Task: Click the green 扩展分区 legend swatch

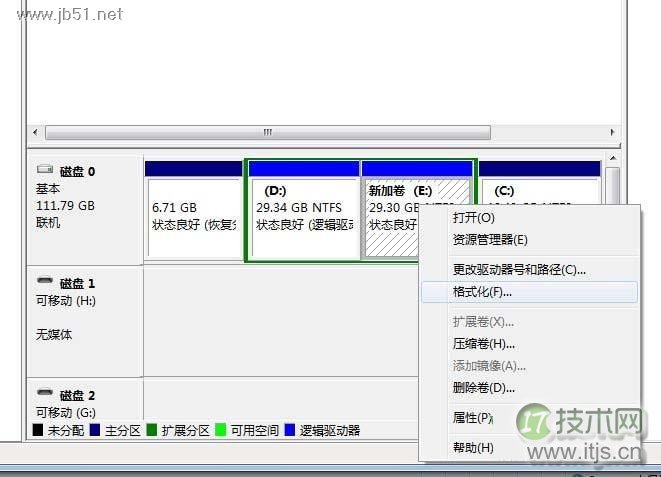Action: (x=152, y=430)
